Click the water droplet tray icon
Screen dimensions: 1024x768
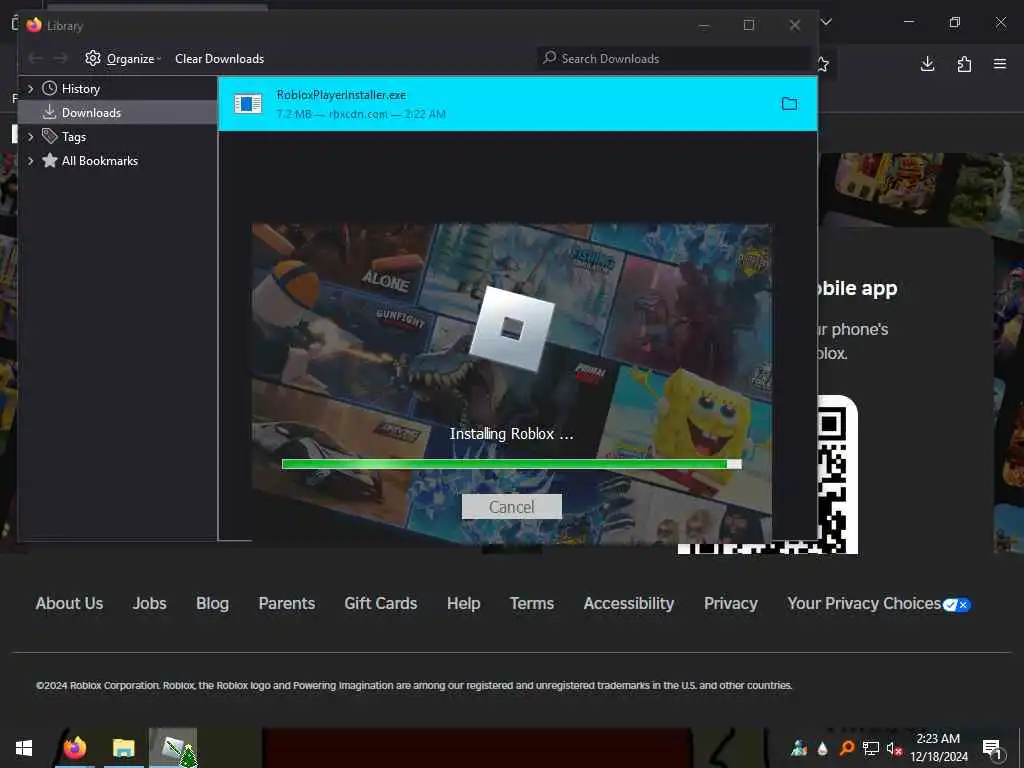pyautogui.click(x=822, y=749)
